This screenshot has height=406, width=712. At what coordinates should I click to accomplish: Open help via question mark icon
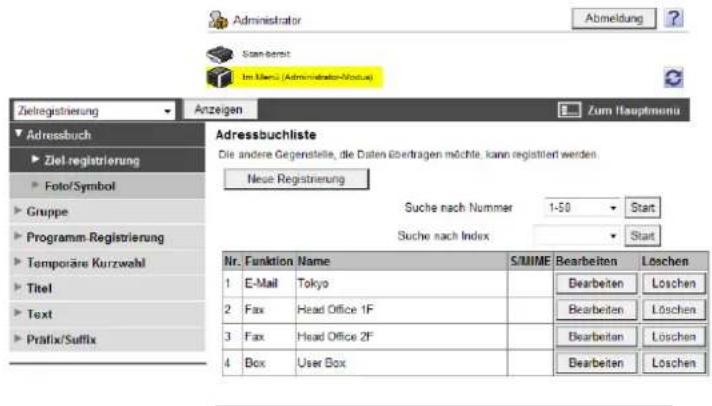click(674, 19)
